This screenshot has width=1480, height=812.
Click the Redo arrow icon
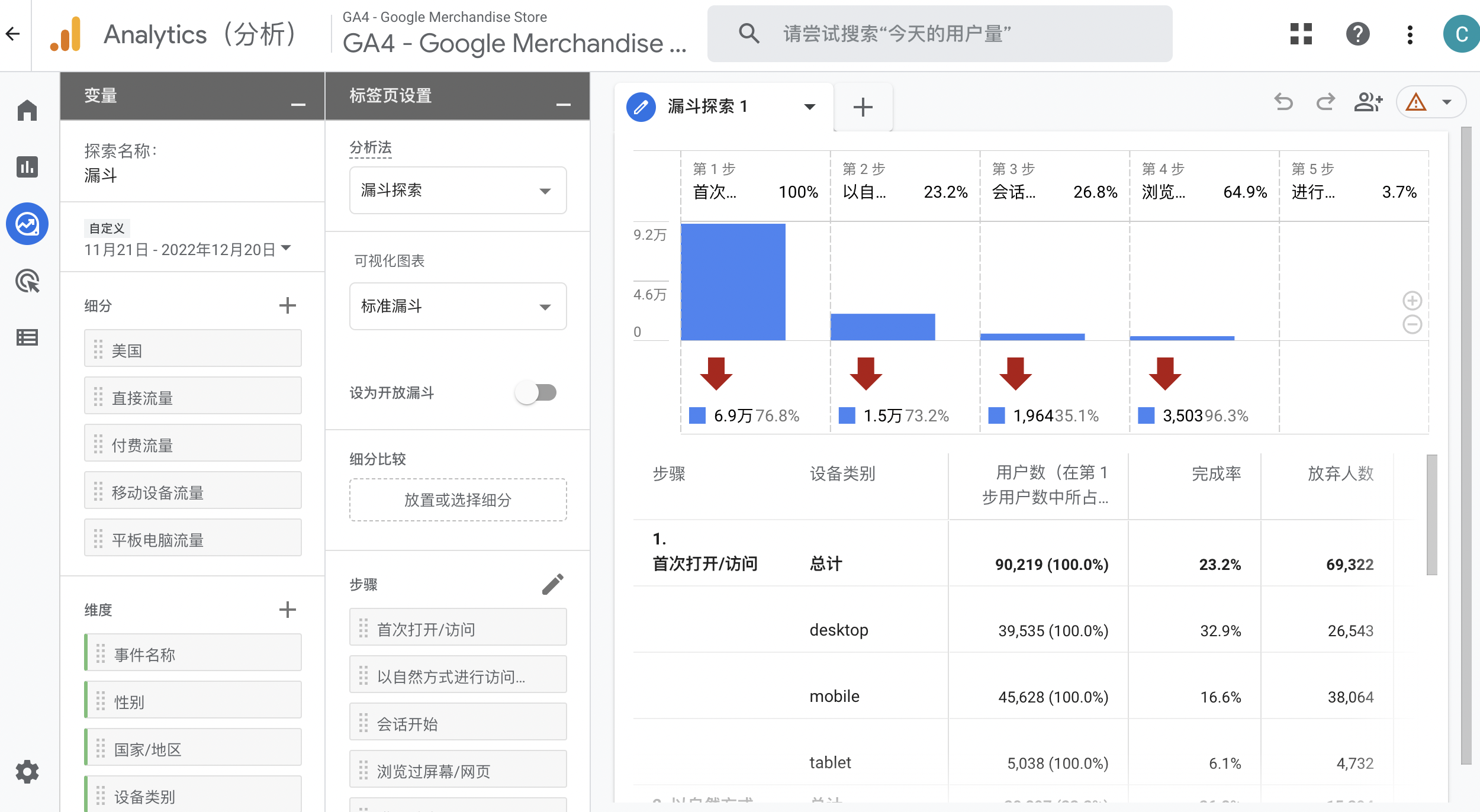1325,103
